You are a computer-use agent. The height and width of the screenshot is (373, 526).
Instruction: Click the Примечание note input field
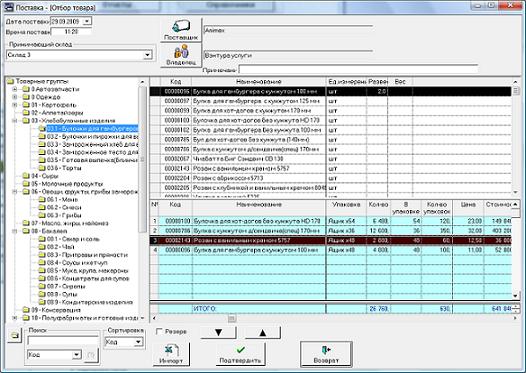[358, 70]
